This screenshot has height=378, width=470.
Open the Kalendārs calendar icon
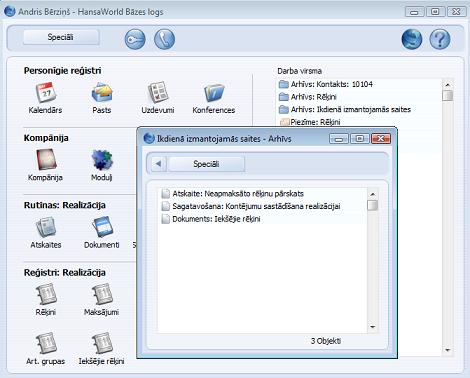[46, 93]
